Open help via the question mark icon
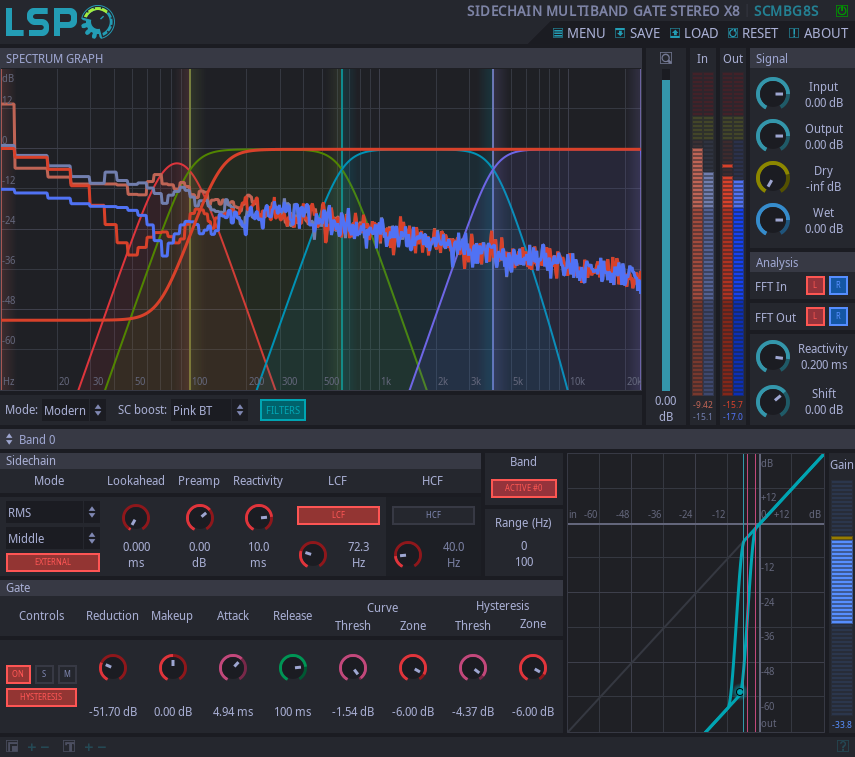The height and width of the screenshot is (757, 855). coord(842,747)
